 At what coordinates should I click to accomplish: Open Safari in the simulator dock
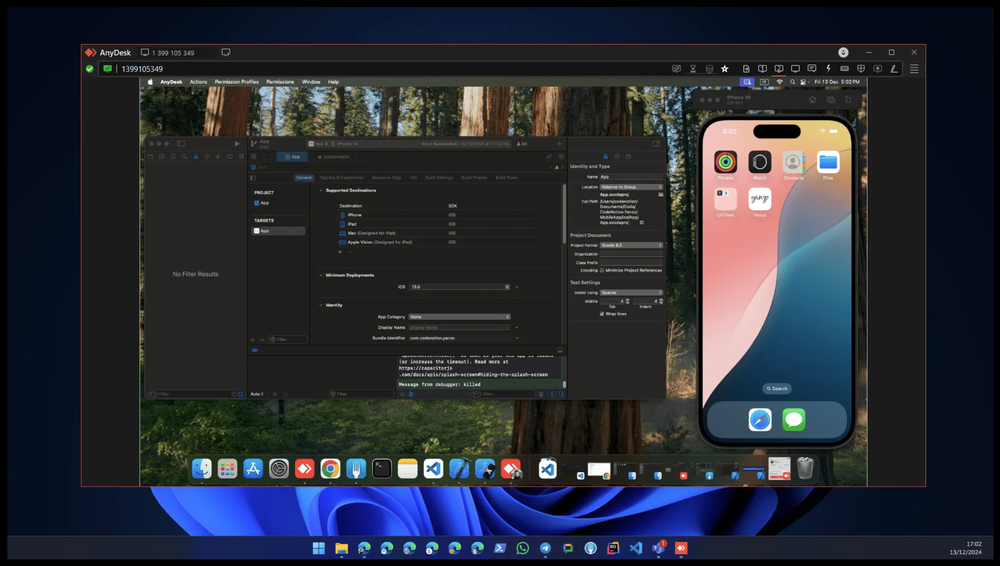pyautogui.click(x=760, y=420)
